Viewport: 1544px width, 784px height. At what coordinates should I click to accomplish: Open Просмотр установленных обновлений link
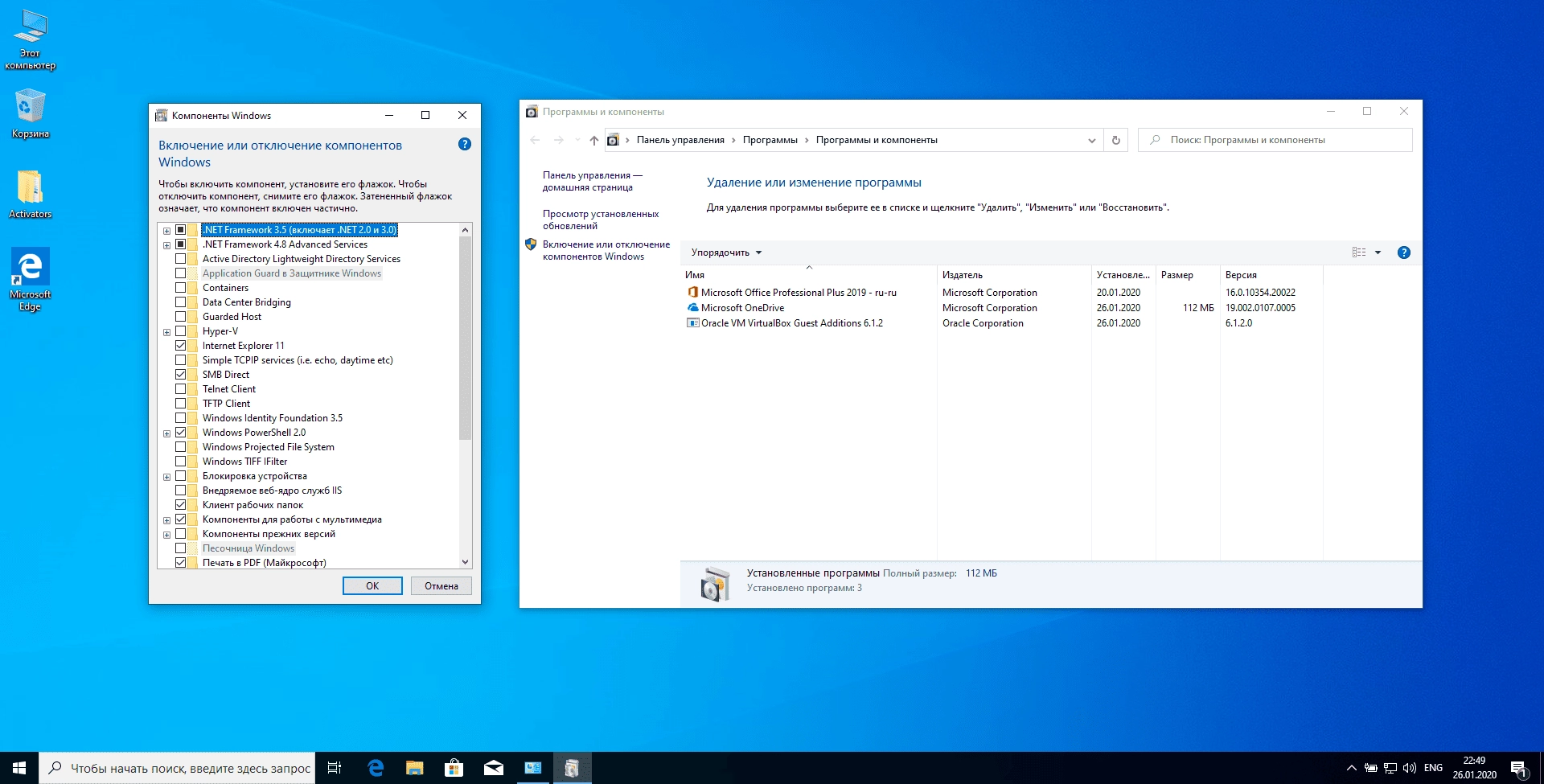(x=601, y=220)
